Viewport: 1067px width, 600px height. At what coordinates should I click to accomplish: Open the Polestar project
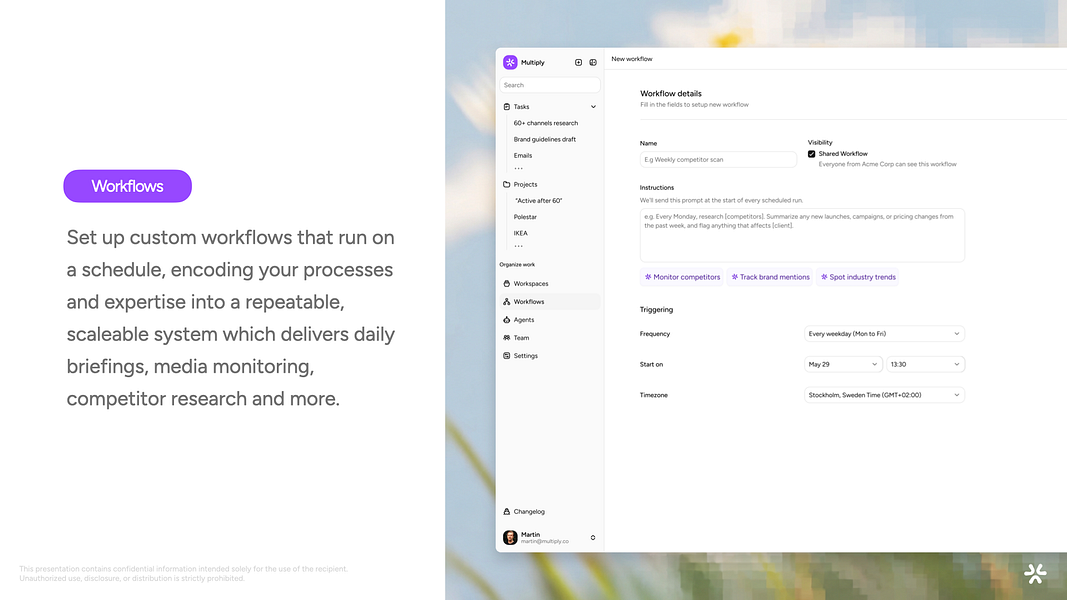click(525, 217)
